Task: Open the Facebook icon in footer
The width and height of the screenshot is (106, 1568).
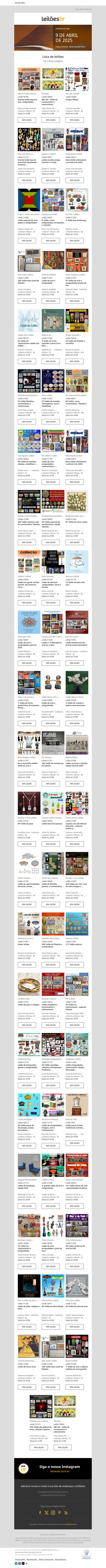Action: tap(41, 1513)
